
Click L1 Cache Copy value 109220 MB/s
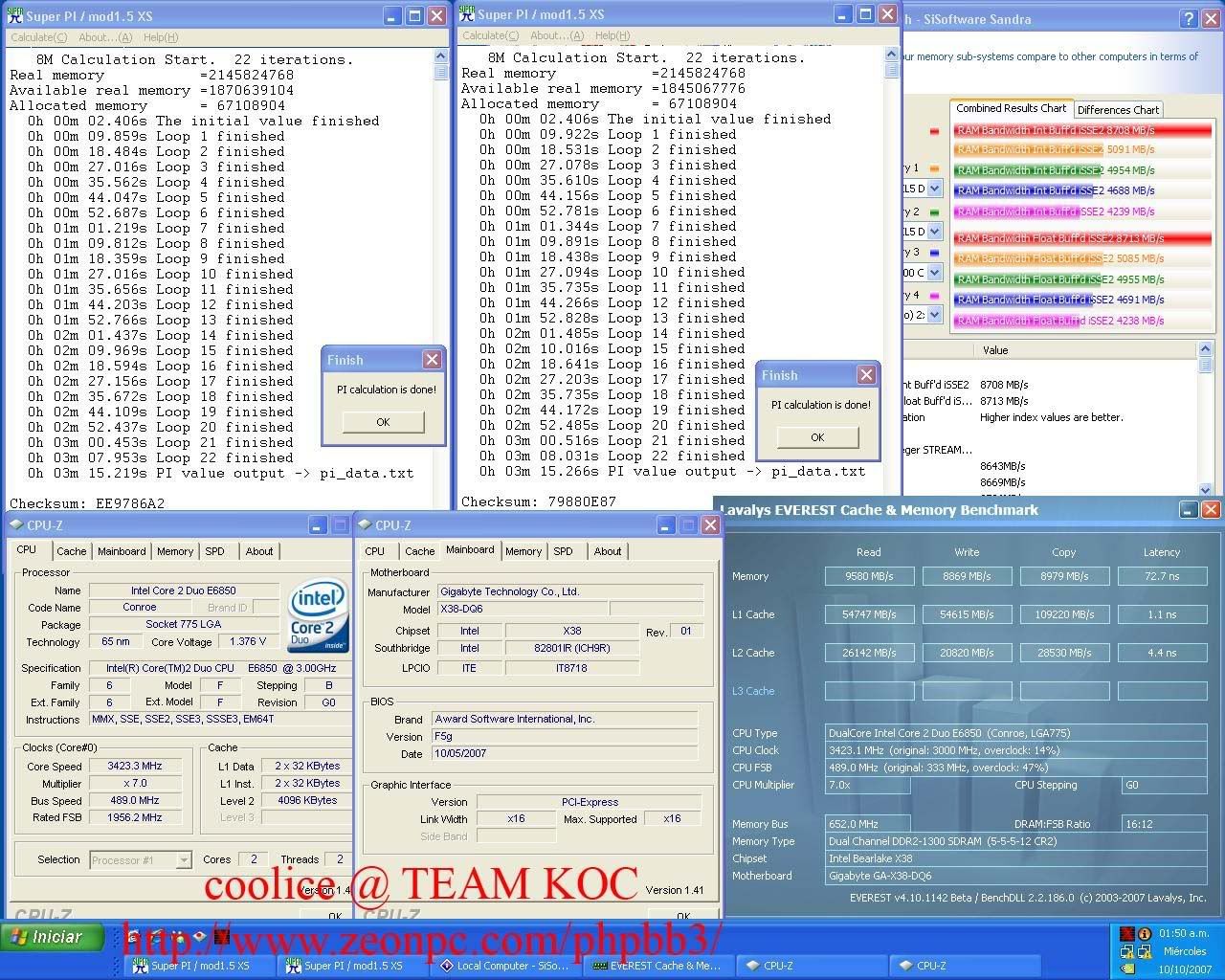tap(1064, 614)
